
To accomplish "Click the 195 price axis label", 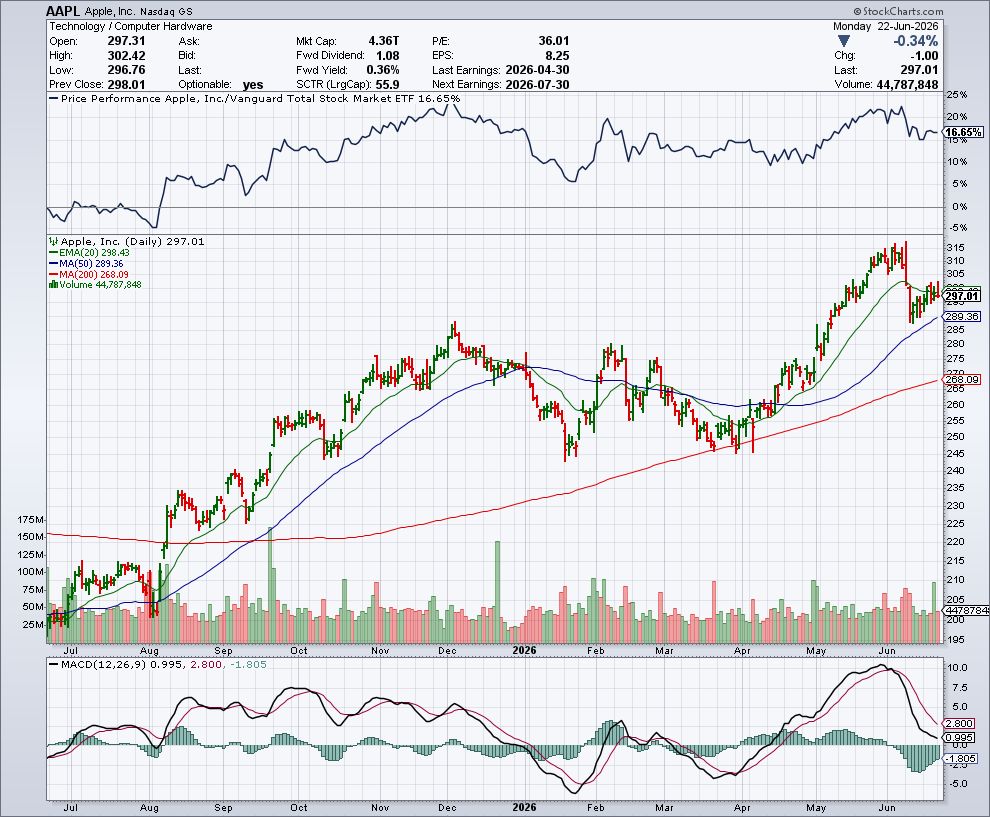I will (x=955, y=640).
